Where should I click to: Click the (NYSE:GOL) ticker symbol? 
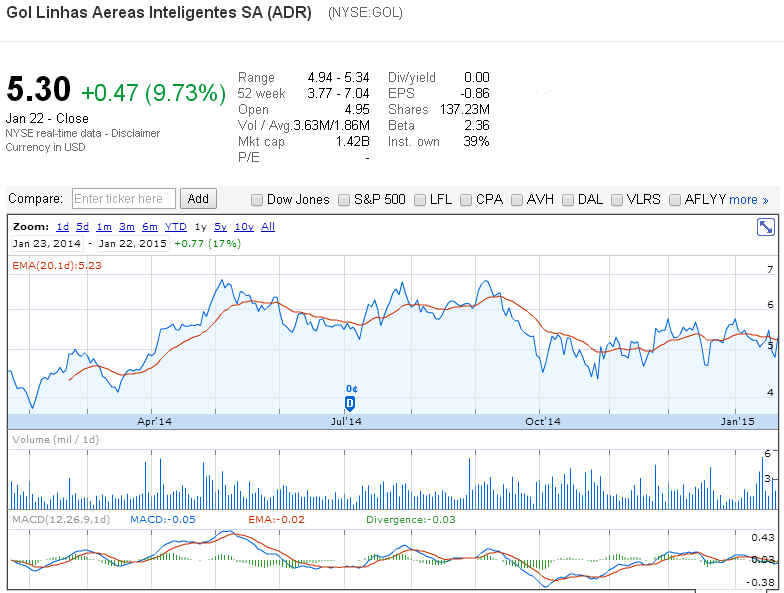(x=366, y=12)
